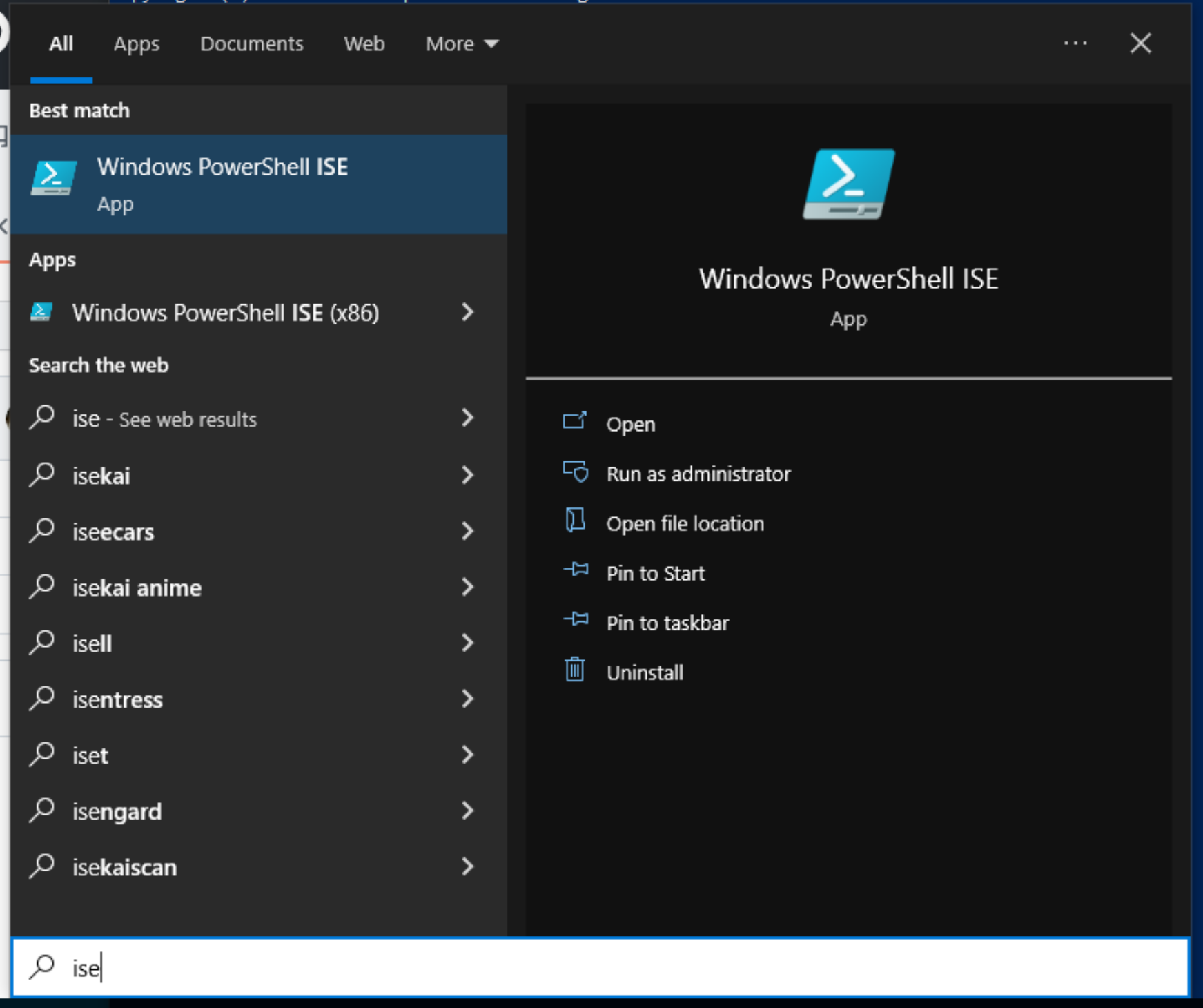Click search icon beside 'isengard'
The height and width of the screenshot is (1008, 1203).
click(42, 811)
